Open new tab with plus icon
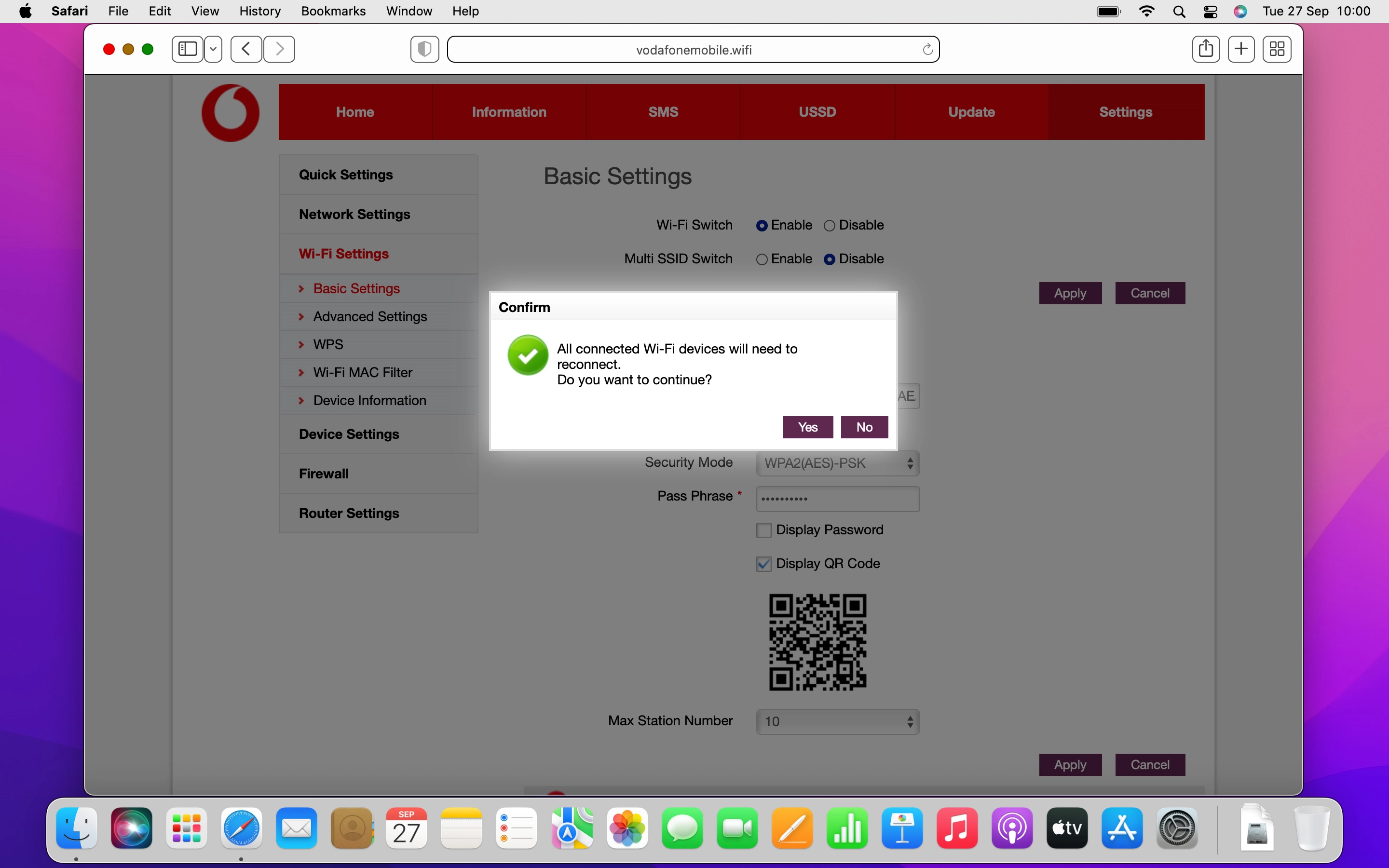 1241,49
